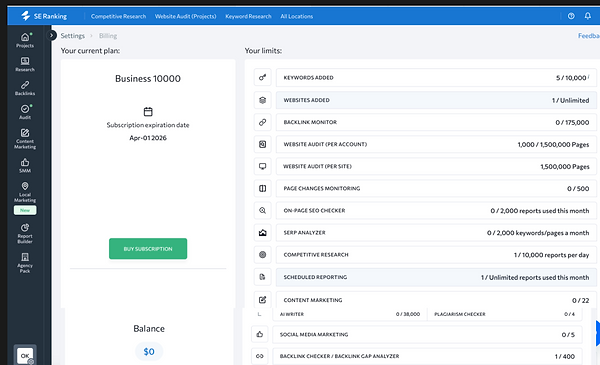
Task: Click the Backlink Checker chain icon
Action: [260, 356]
